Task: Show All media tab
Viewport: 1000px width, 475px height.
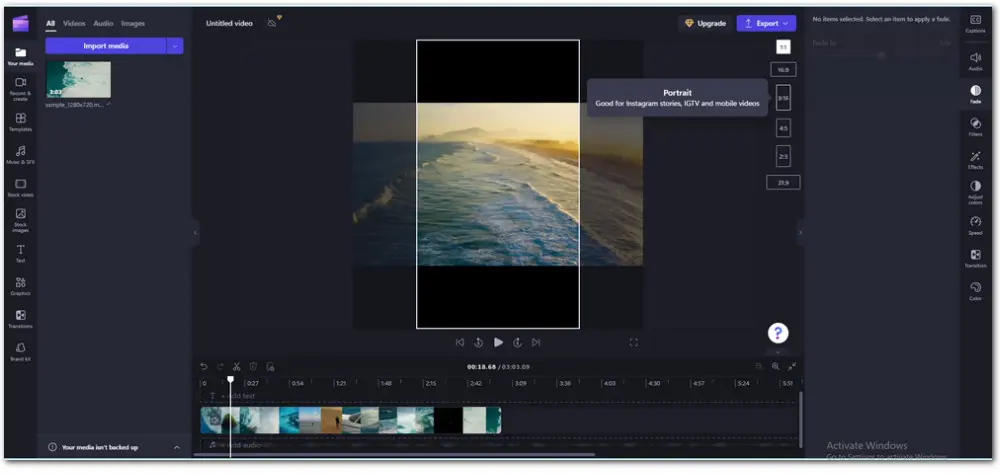Action: [x=50, y=24]
